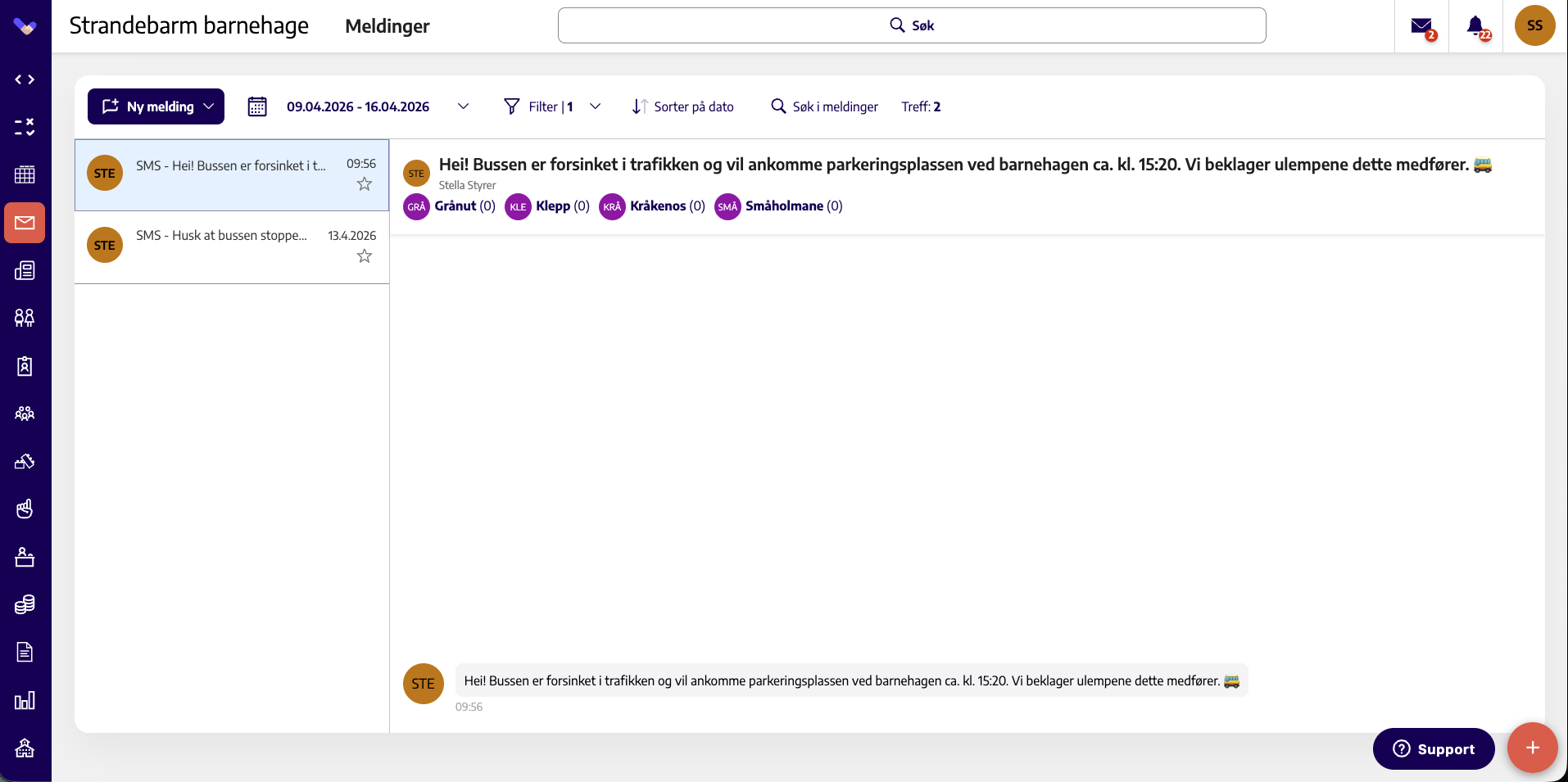This screenshot has height=782, width=1568.
Task: Sort messages by date (Sorter på dato)
Action: point(682,106)
